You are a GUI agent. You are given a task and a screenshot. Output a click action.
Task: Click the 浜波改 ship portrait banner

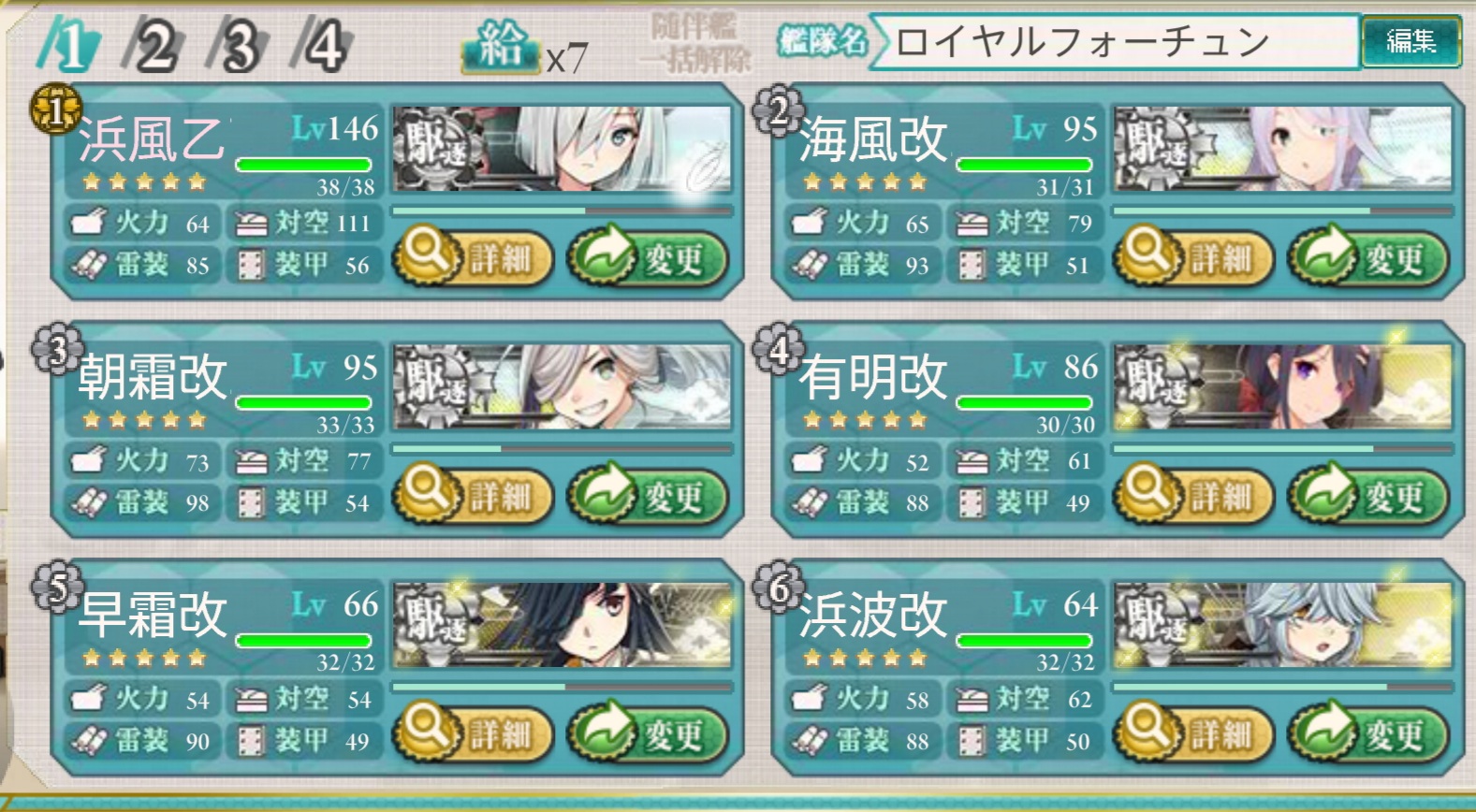1282,625
